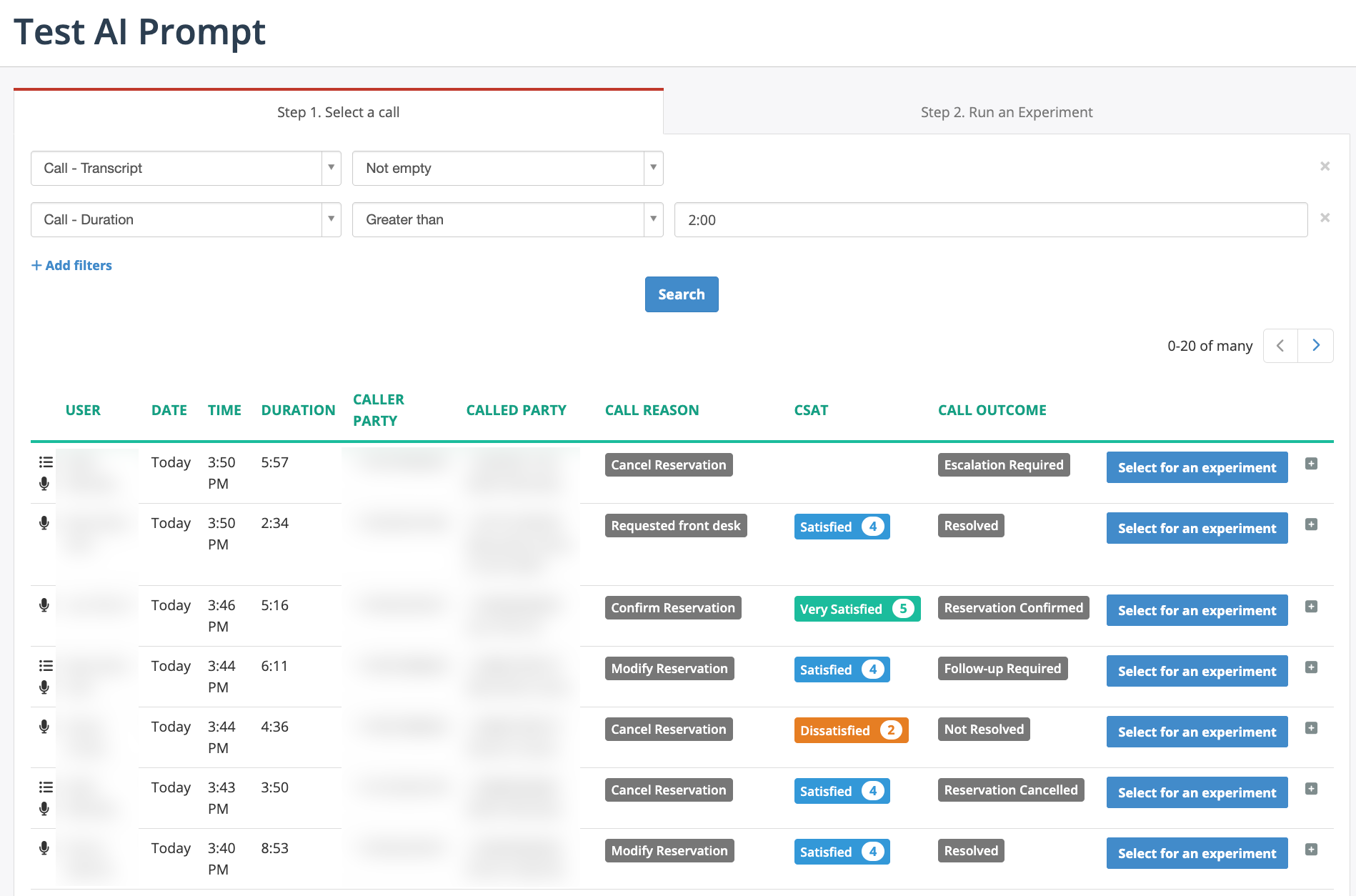This screenshot has height=896, width=1356.
Task: Select the Step 1. Select a call tab
Action: click(x=338, y=112)
